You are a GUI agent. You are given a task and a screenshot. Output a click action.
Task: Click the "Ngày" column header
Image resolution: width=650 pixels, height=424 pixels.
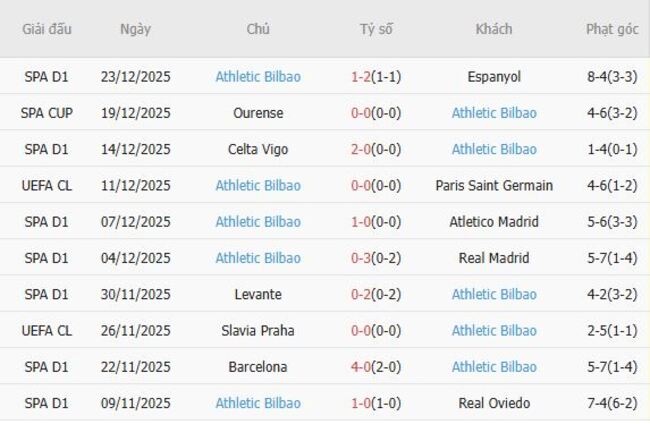pos(135,29)
